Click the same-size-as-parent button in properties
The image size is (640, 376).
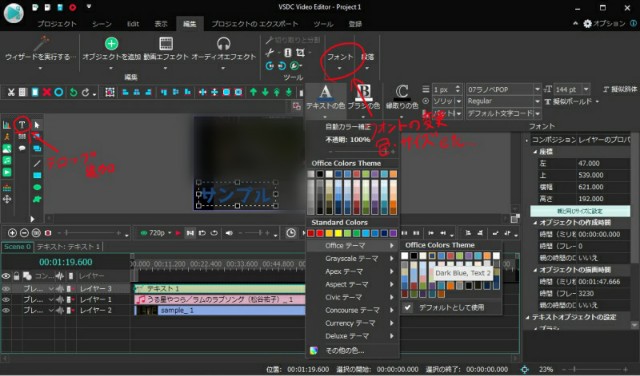(580, 211)
